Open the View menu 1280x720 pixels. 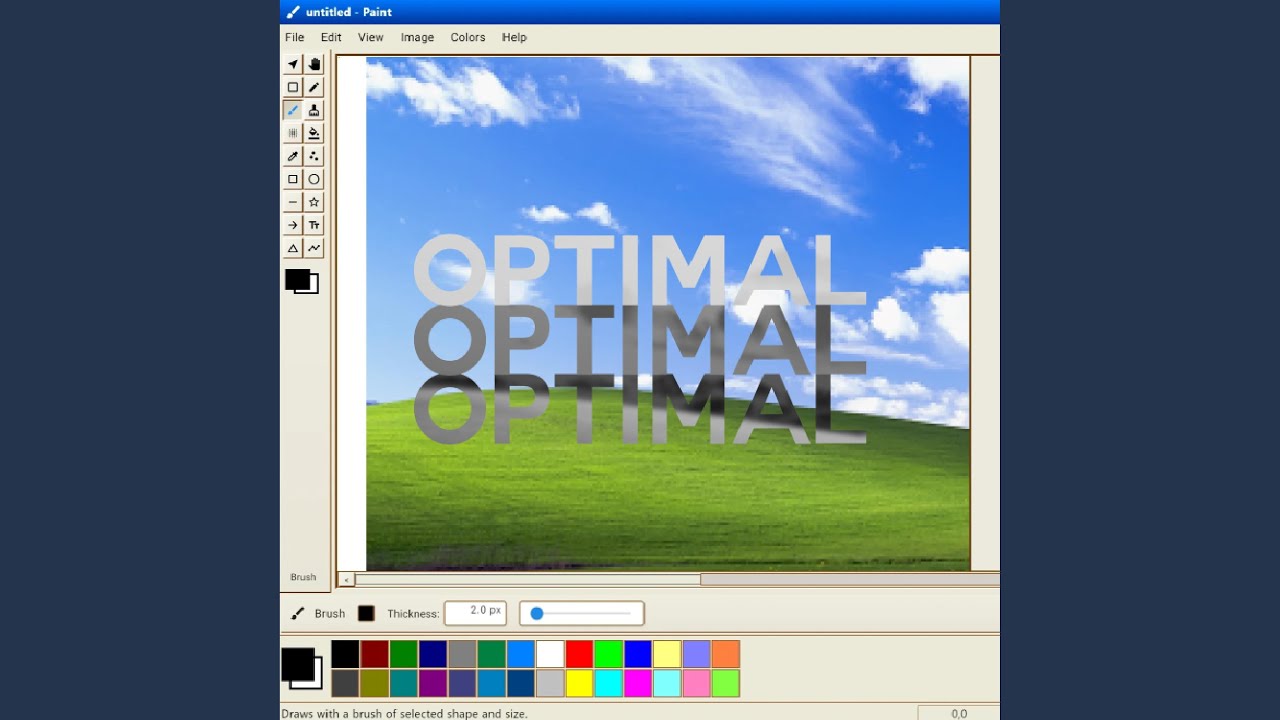tap(371, 37)
